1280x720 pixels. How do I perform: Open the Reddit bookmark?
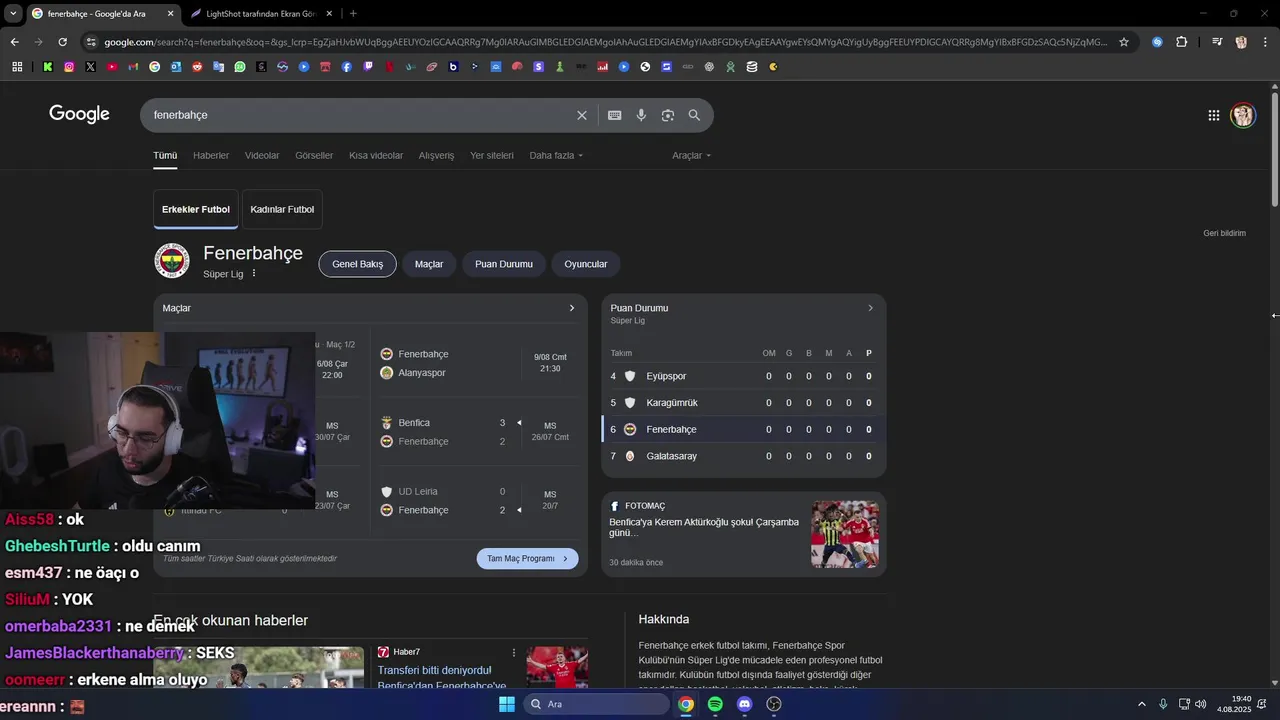point(197,67)
